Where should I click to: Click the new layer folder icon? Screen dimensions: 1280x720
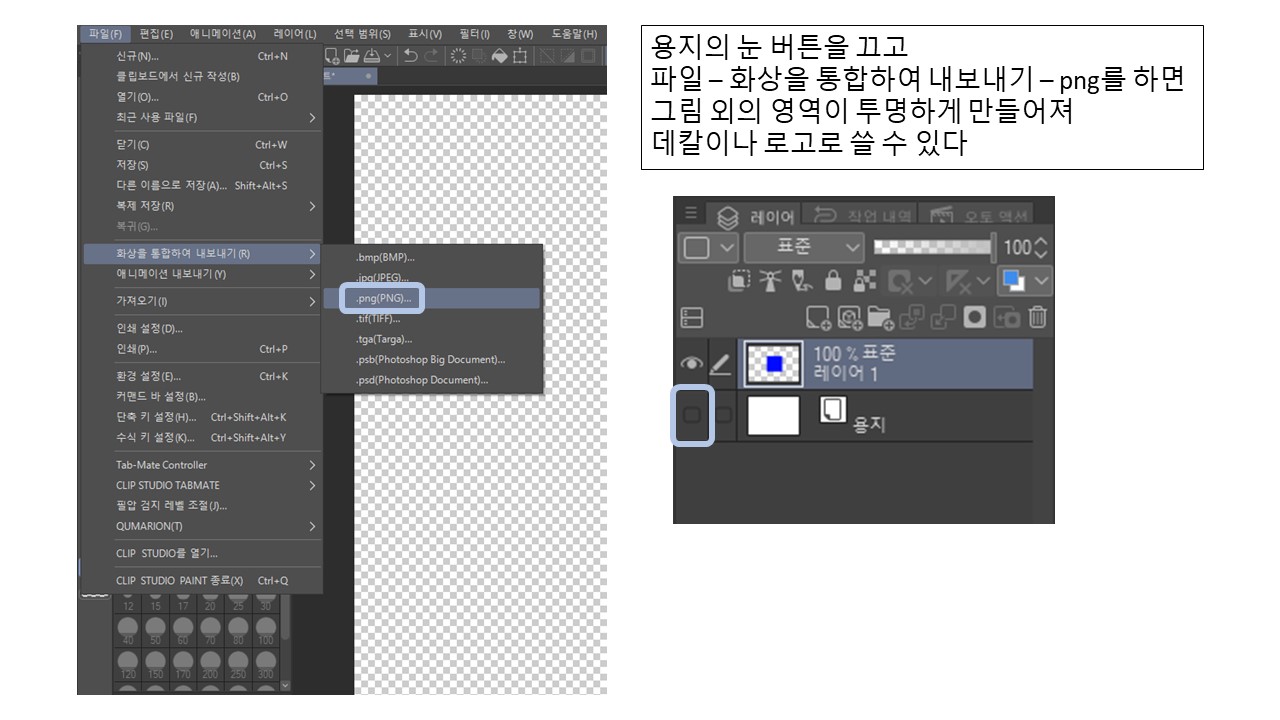(x=880, y=317)
